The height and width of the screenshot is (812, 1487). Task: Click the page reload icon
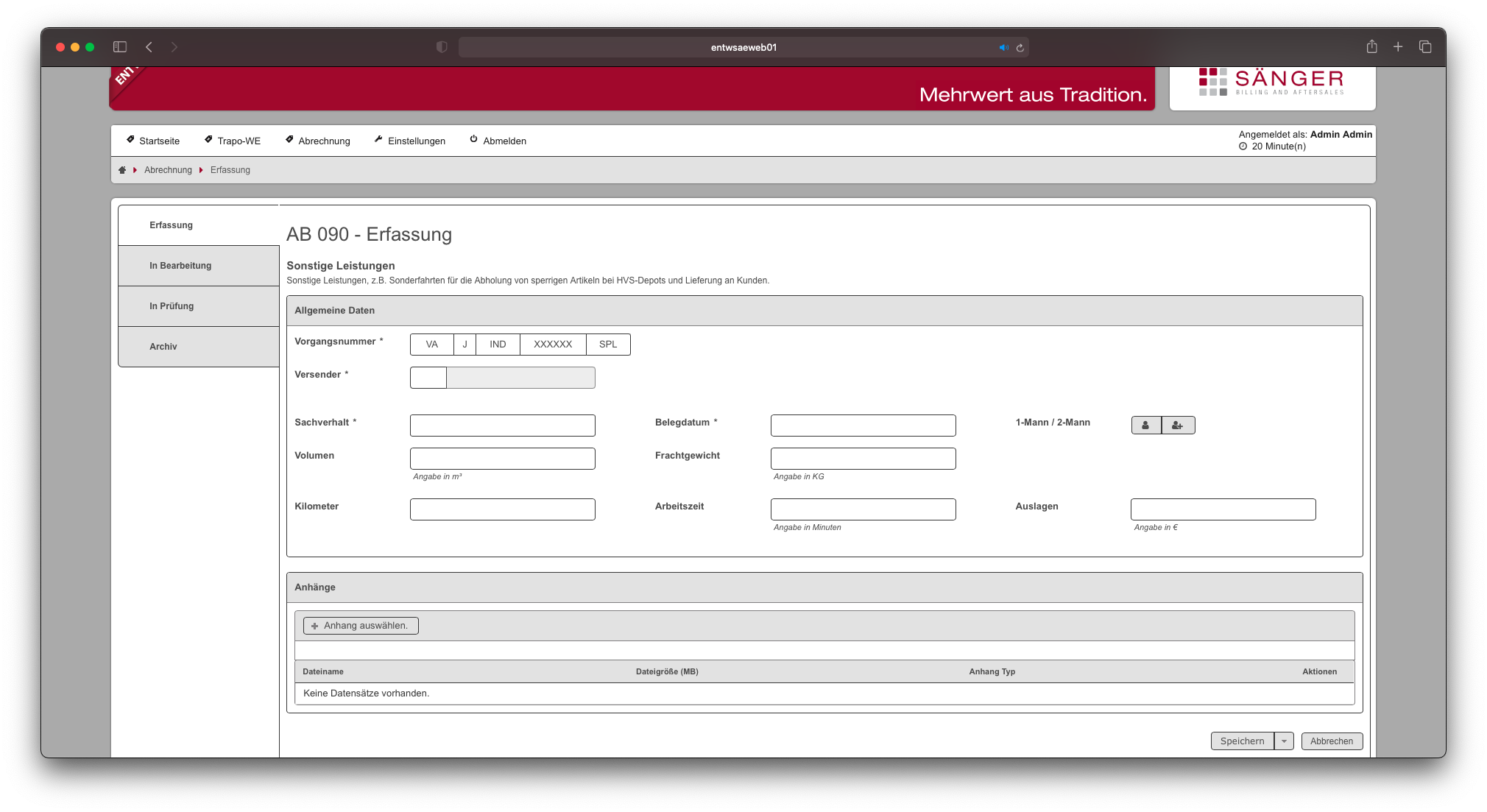[x=1020, y=48]
